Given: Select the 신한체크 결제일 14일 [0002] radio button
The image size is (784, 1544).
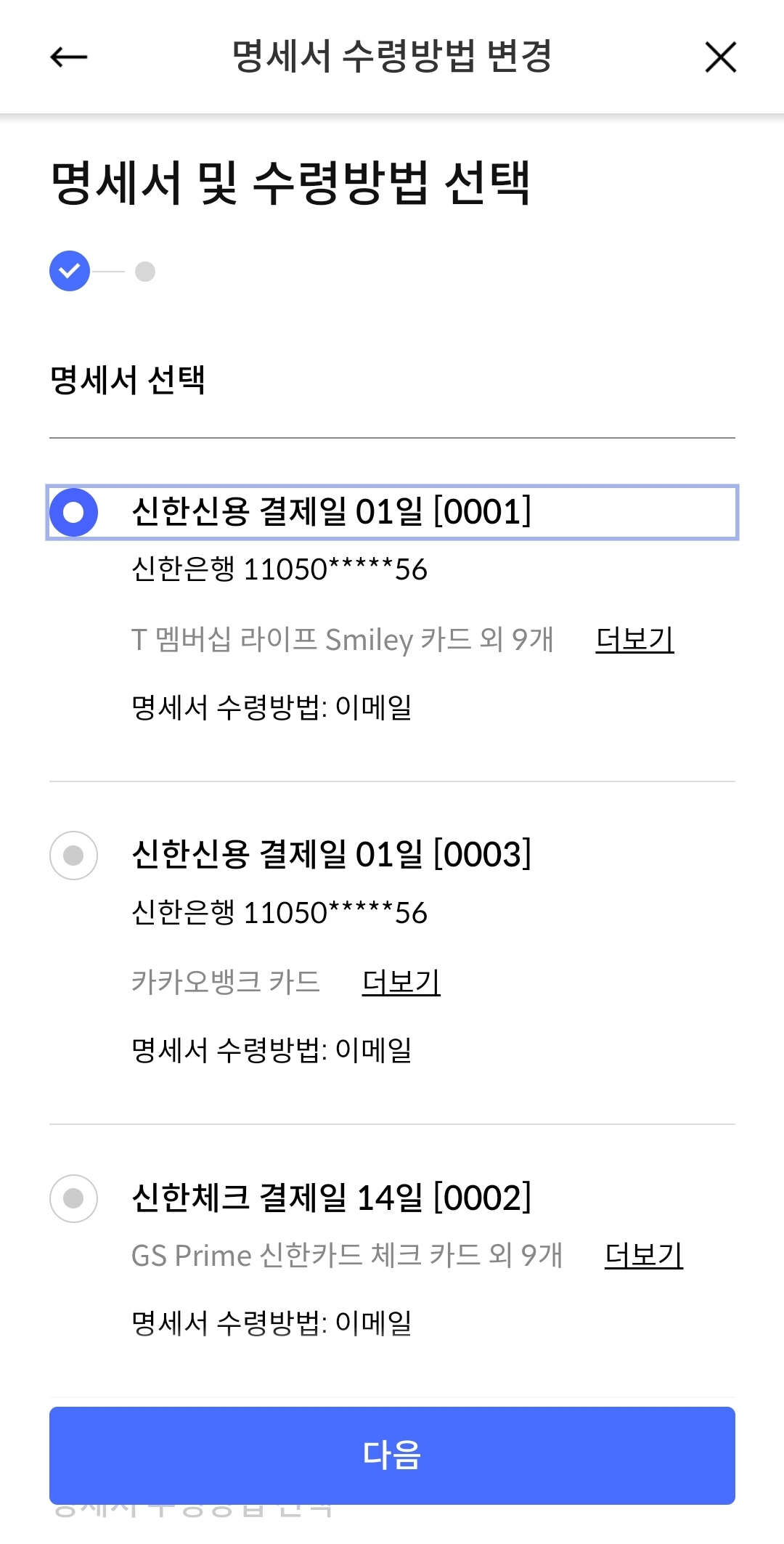Looking at the screenshot, I should click(73, 1198).
